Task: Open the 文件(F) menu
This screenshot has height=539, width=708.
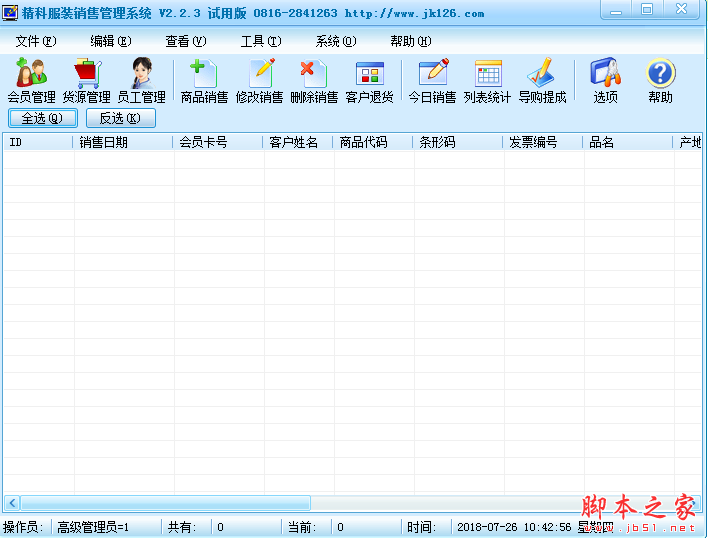Action: point(36,42)
